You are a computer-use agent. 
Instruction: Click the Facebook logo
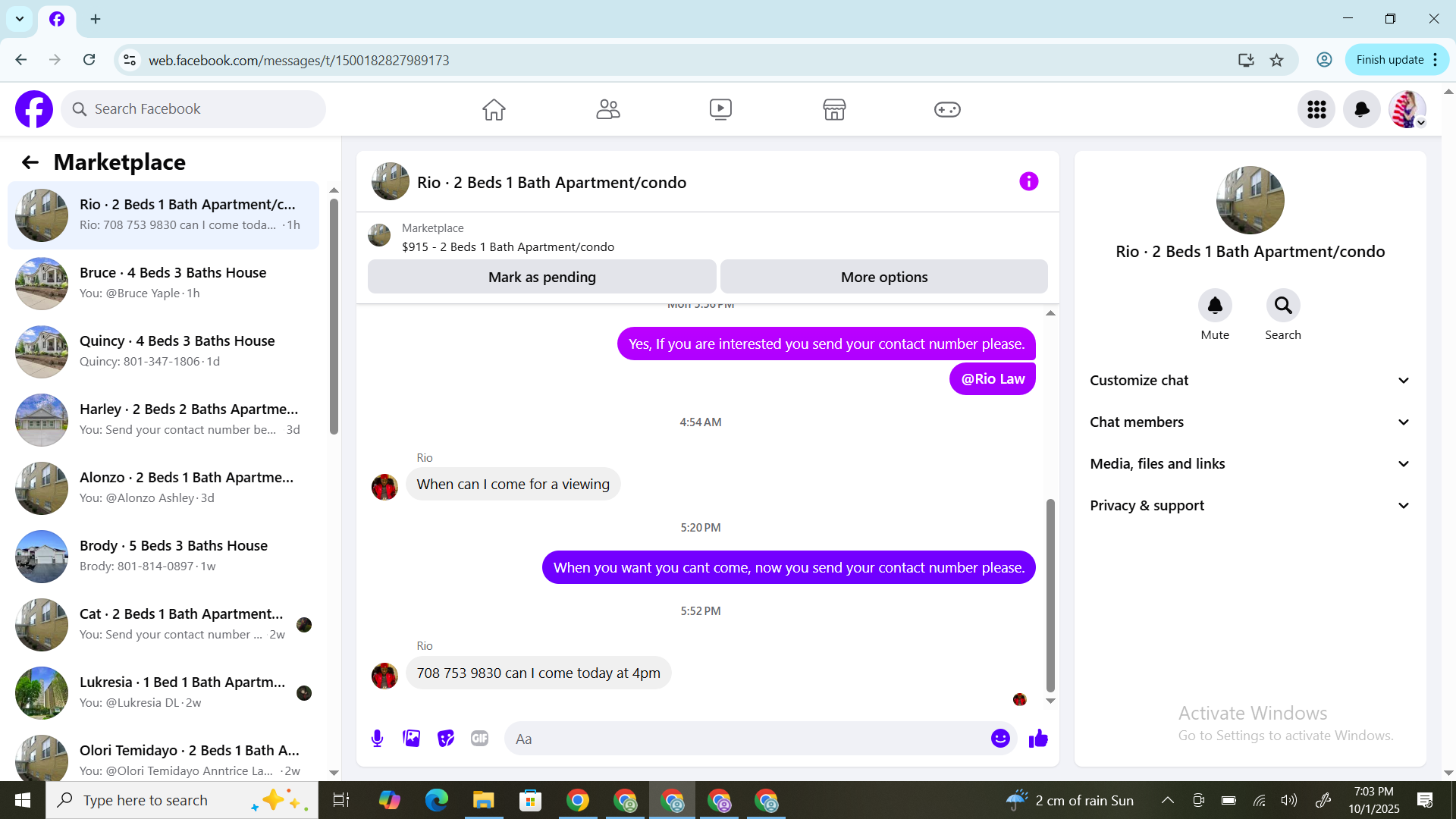[x=34, y=109]
